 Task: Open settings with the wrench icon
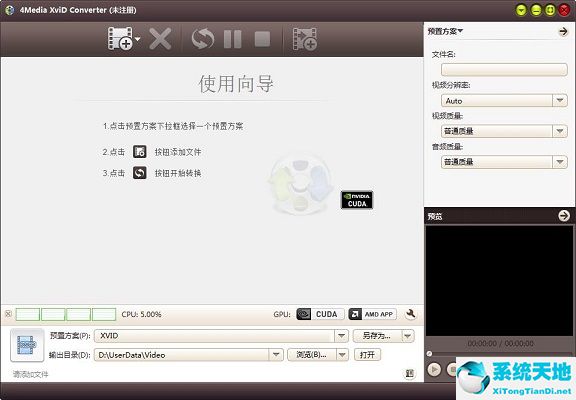pyautogui.click(x=411, y=314)
